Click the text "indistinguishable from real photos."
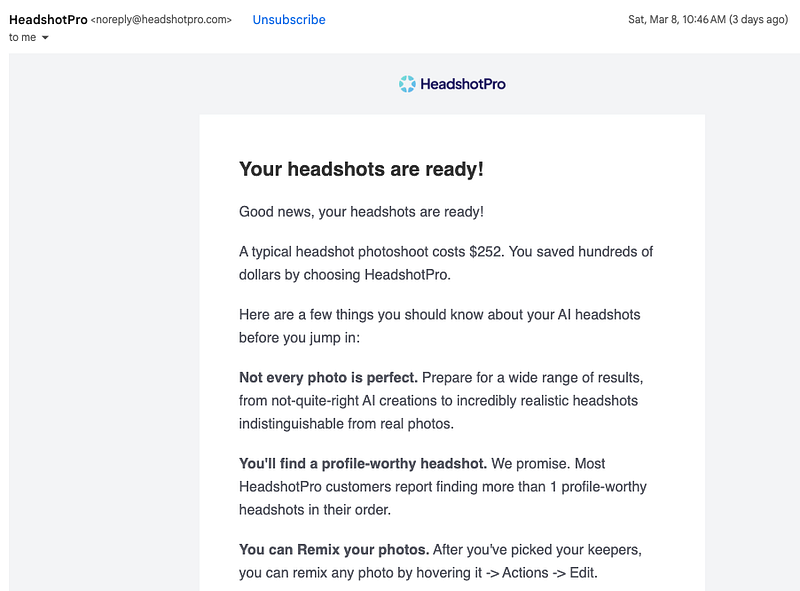800x591 pixels. 346,424
